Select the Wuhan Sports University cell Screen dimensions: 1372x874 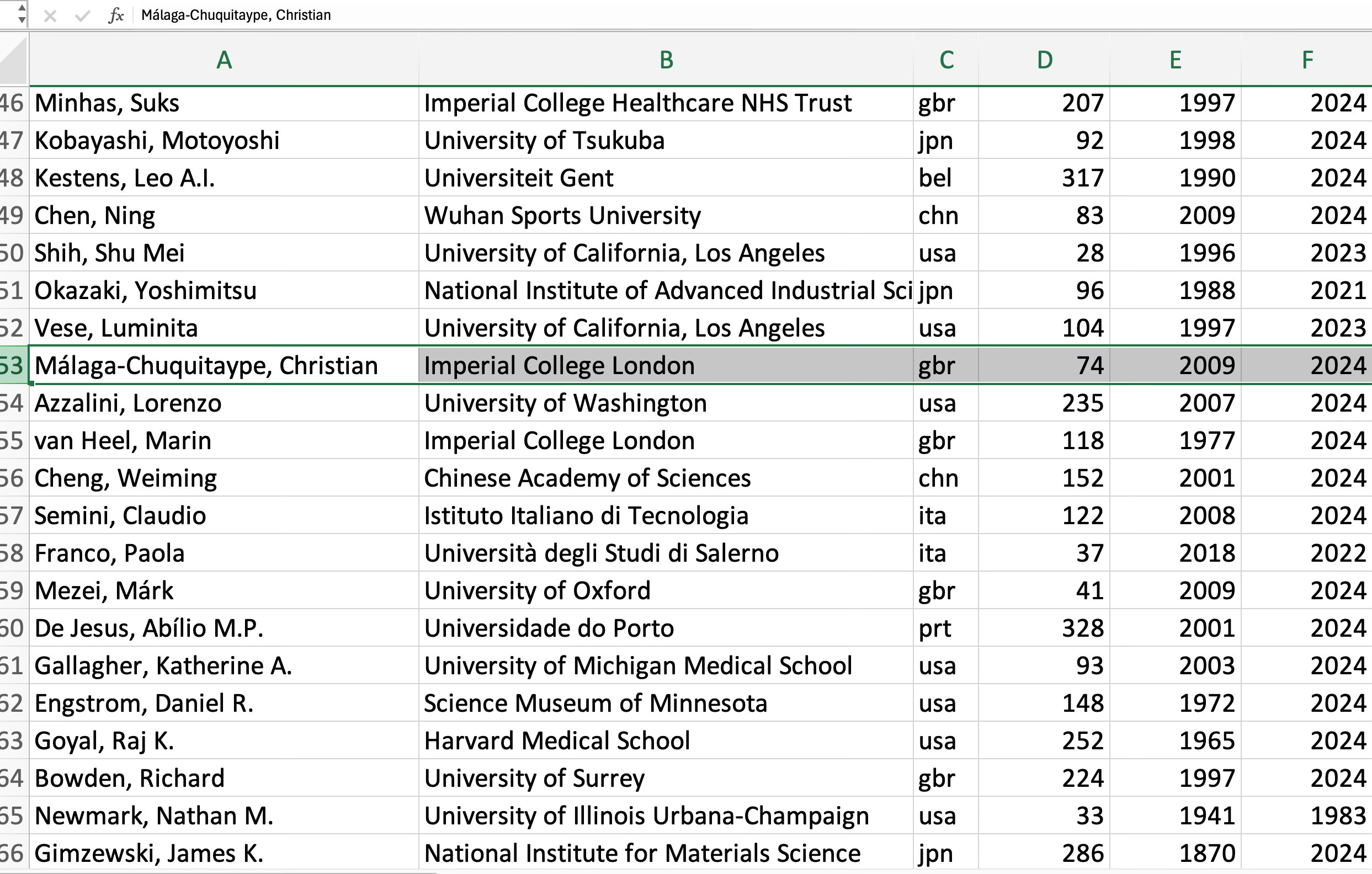click(562, 216)
